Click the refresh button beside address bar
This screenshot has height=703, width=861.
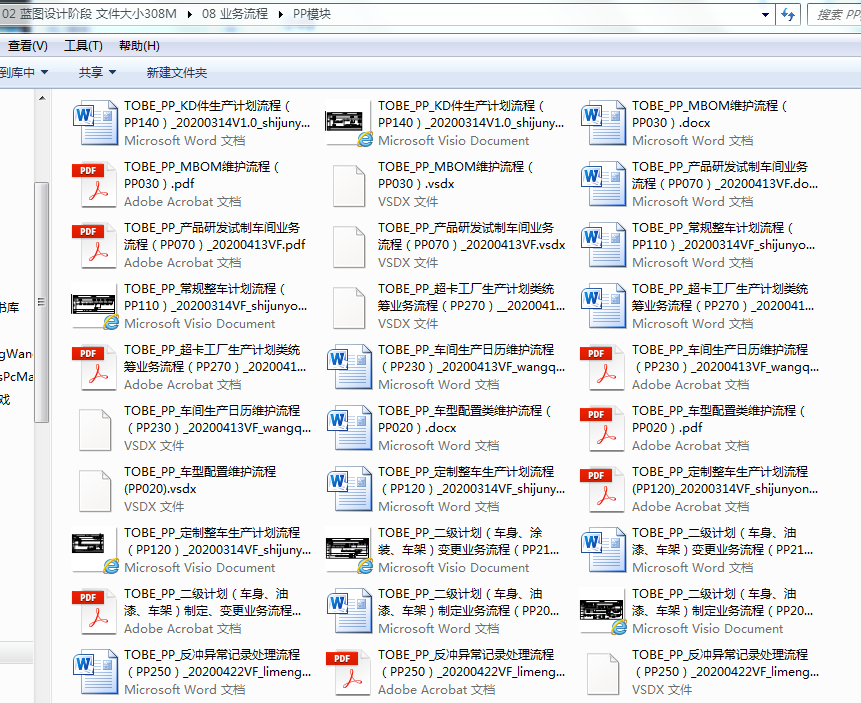(x=788, y=14)
